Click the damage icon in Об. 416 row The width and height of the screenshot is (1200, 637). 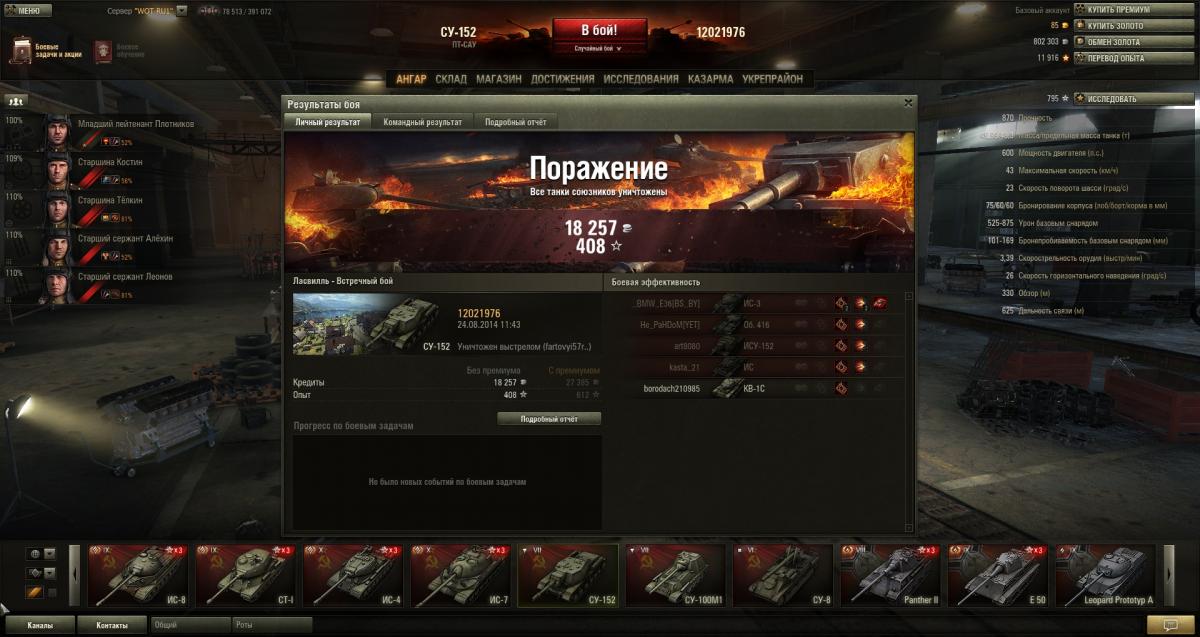(859, 325)
